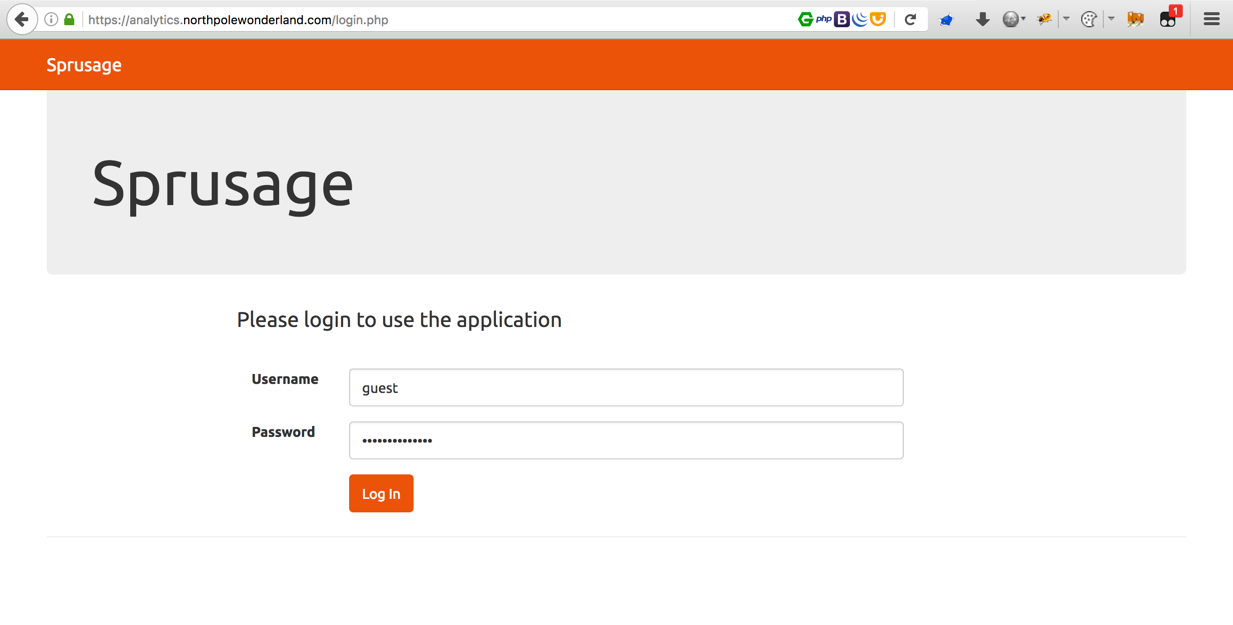Open the Firebug bug extension icon
The image size is (1233, 625).
[1045, 19]
